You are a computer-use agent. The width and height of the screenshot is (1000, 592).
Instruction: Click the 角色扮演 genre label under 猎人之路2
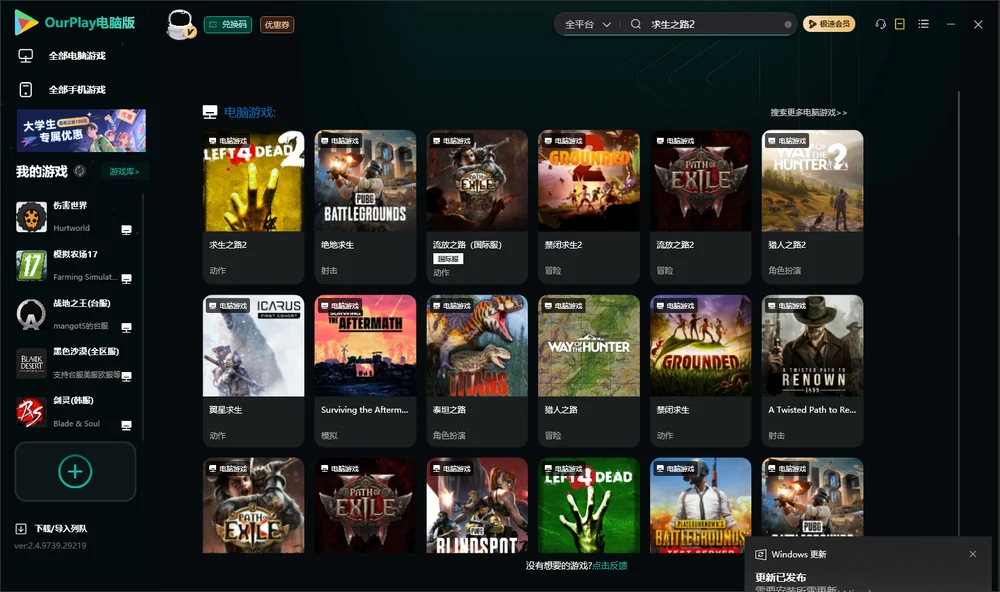click(784, 270)
